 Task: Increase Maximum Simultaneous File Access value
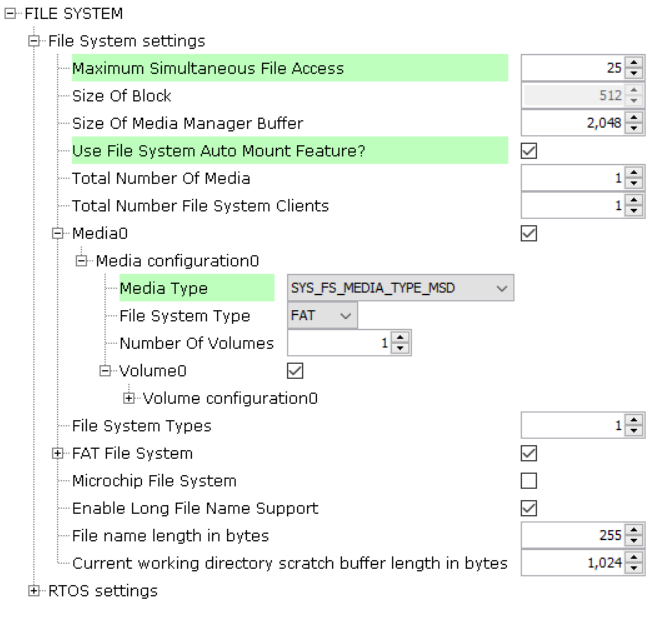pyautogui.click(x=634, y=64)
